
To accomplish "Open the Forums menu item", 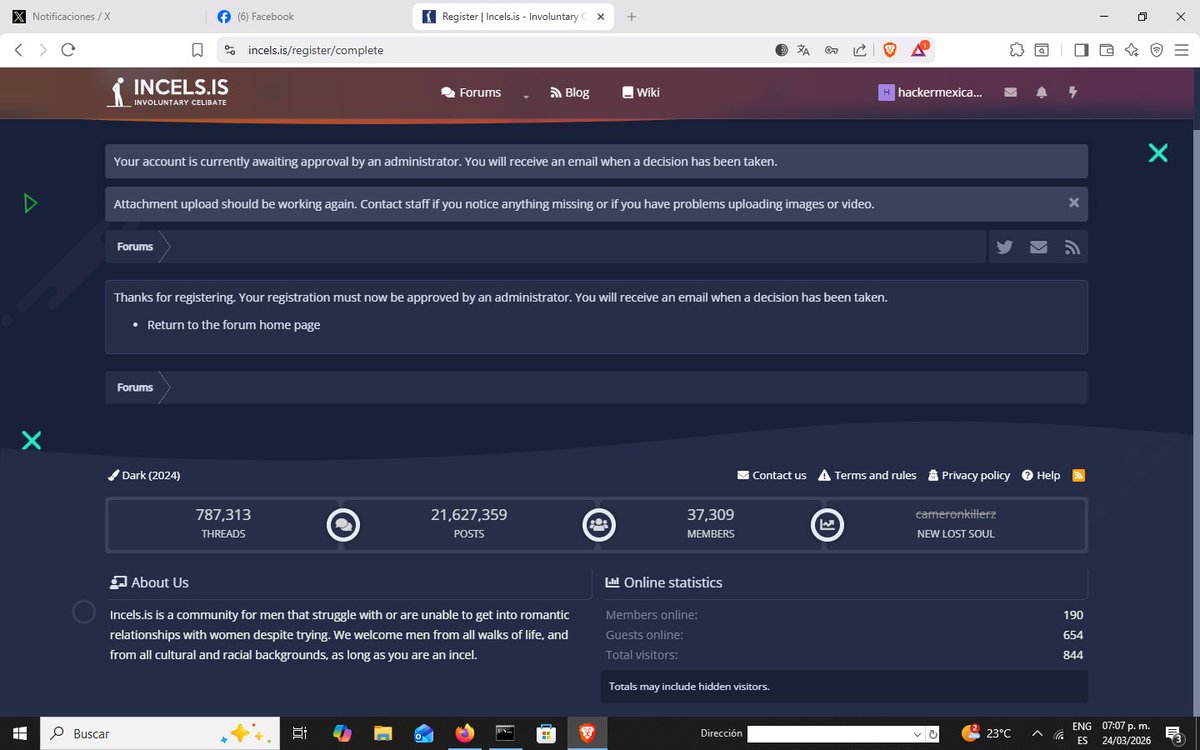I will pyautogui.click(x=471, y=92).
